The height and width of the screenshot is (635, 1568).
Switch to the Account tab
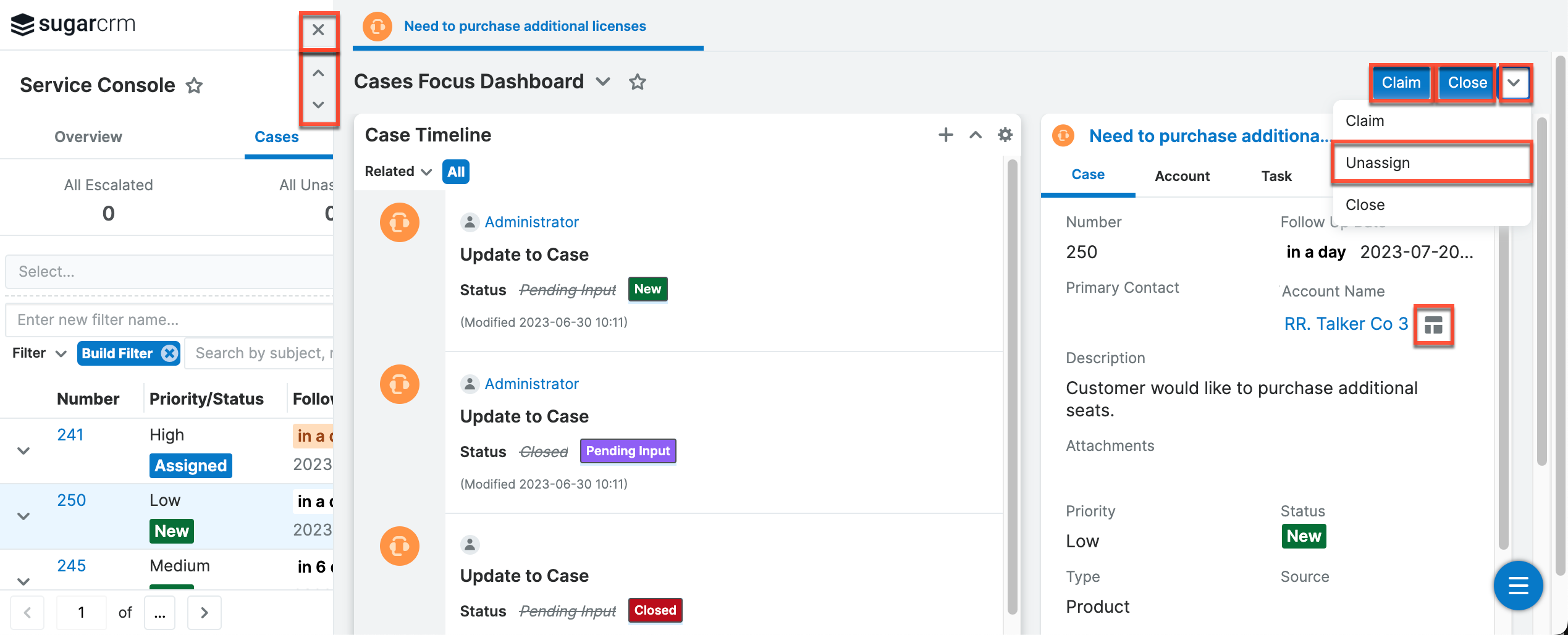tap(1181, 175)
